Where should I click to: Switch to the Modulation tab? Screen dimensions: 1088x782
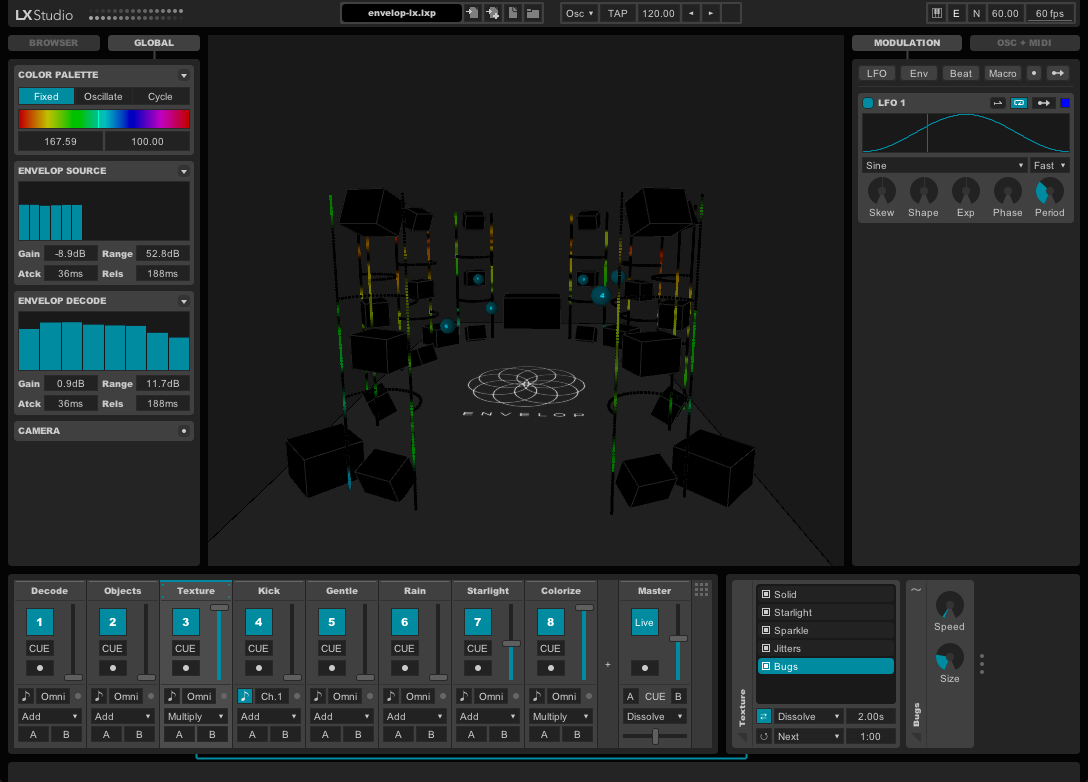pos(907,42)
